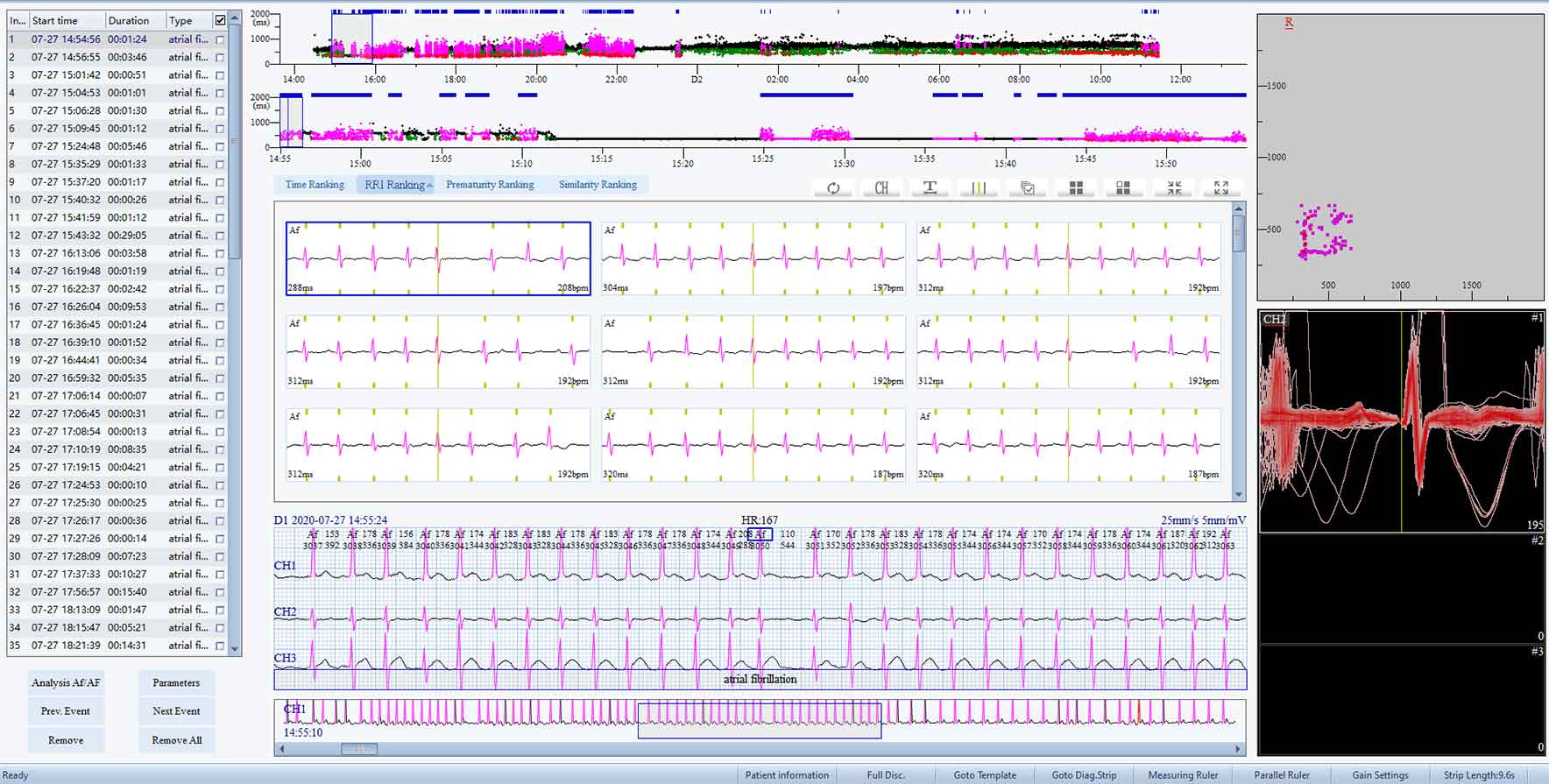
Task: Select the Af thumbnail labeled 304ms
Action: (753, 258)
